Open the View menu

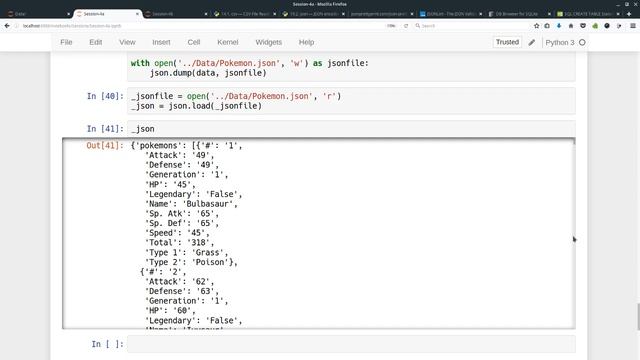coord(127,42)
